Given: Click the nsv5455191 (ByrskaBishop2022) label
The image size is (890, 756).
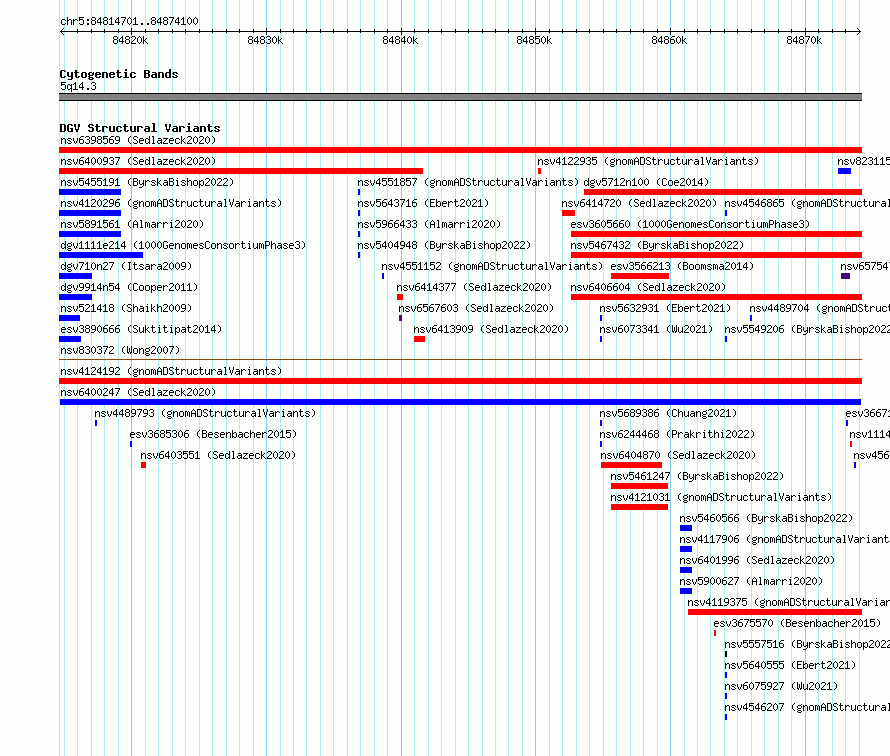Looking at the screenshot, I should [x=147, y=182].
